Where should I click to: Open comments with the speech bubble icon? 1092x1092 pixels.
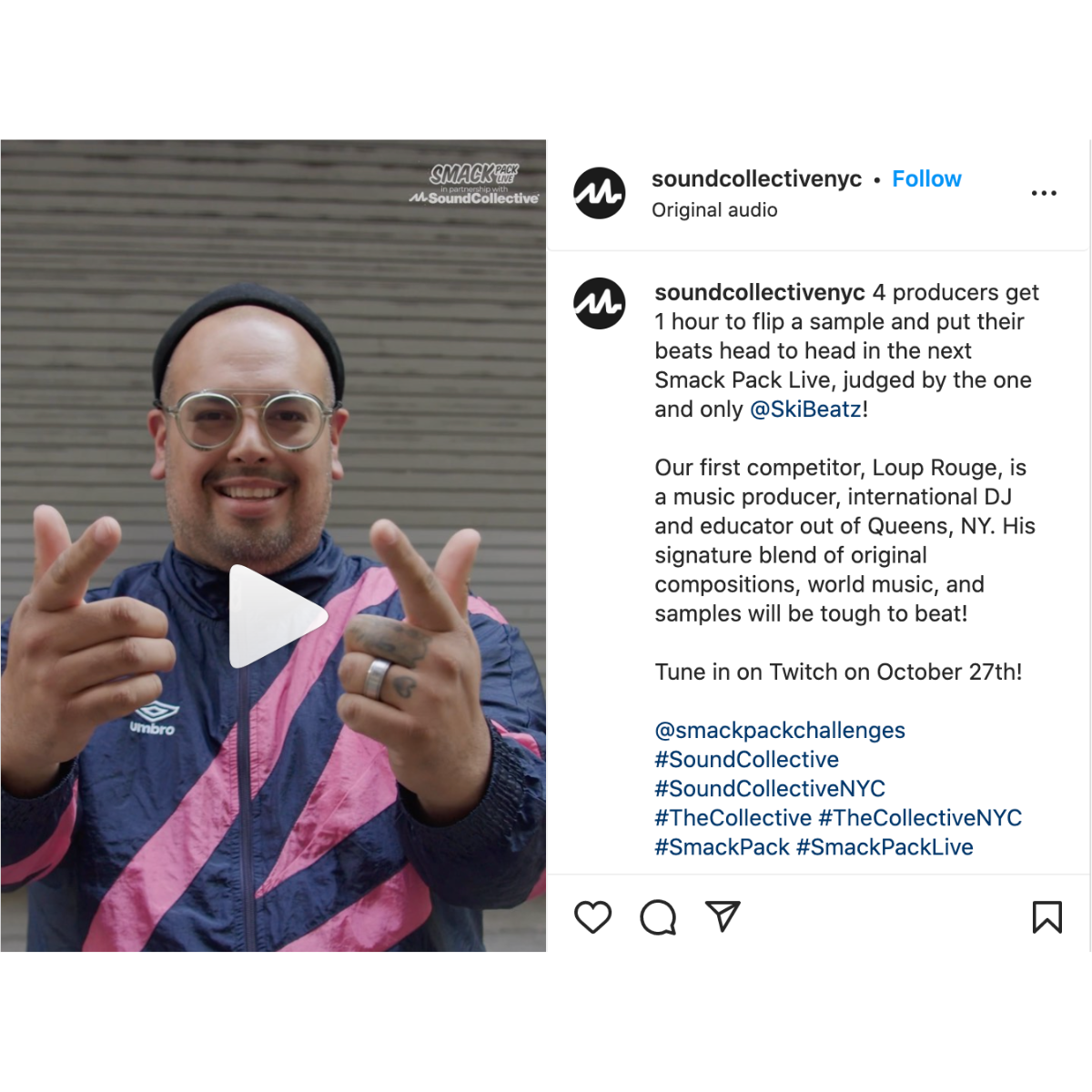pos(658,917)
